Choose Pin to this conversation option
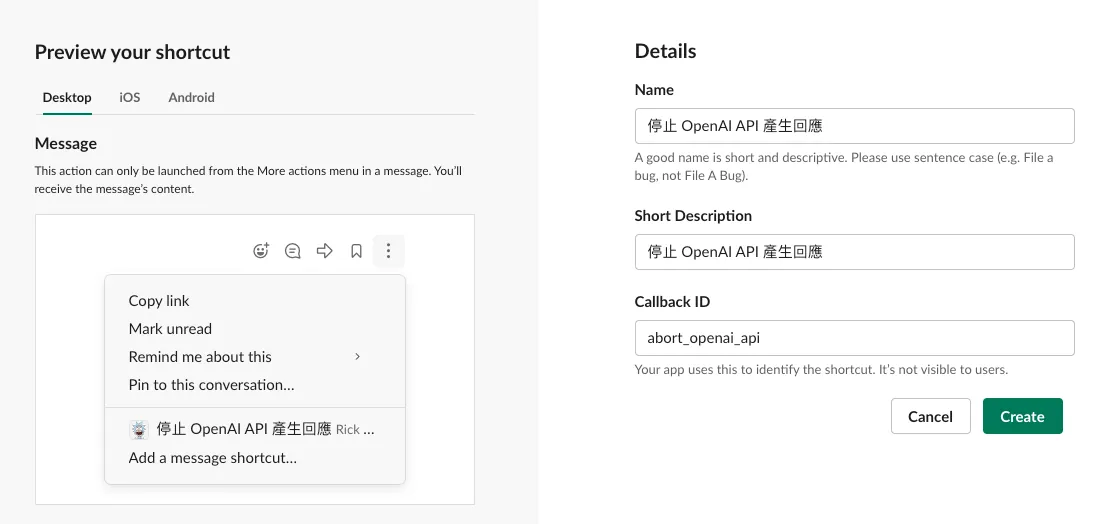Screen dimensions: 1100x524 tap(211, 385)
